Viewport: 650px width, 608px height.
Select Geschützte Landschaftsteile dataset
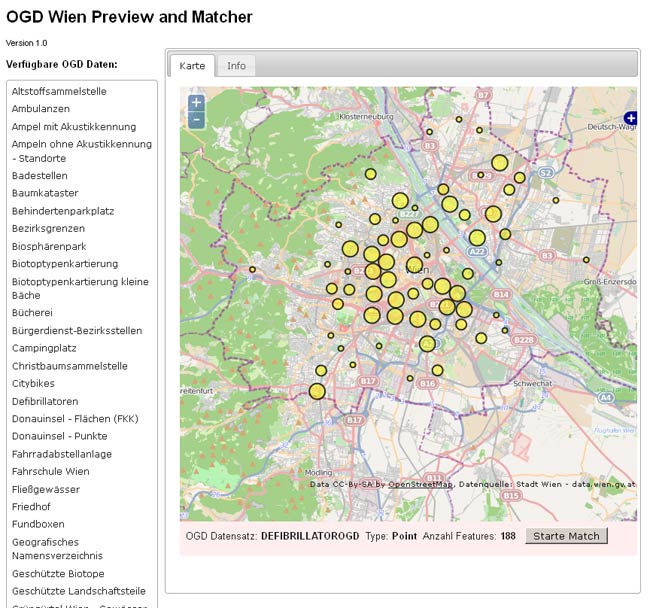[x=79, y=591]
